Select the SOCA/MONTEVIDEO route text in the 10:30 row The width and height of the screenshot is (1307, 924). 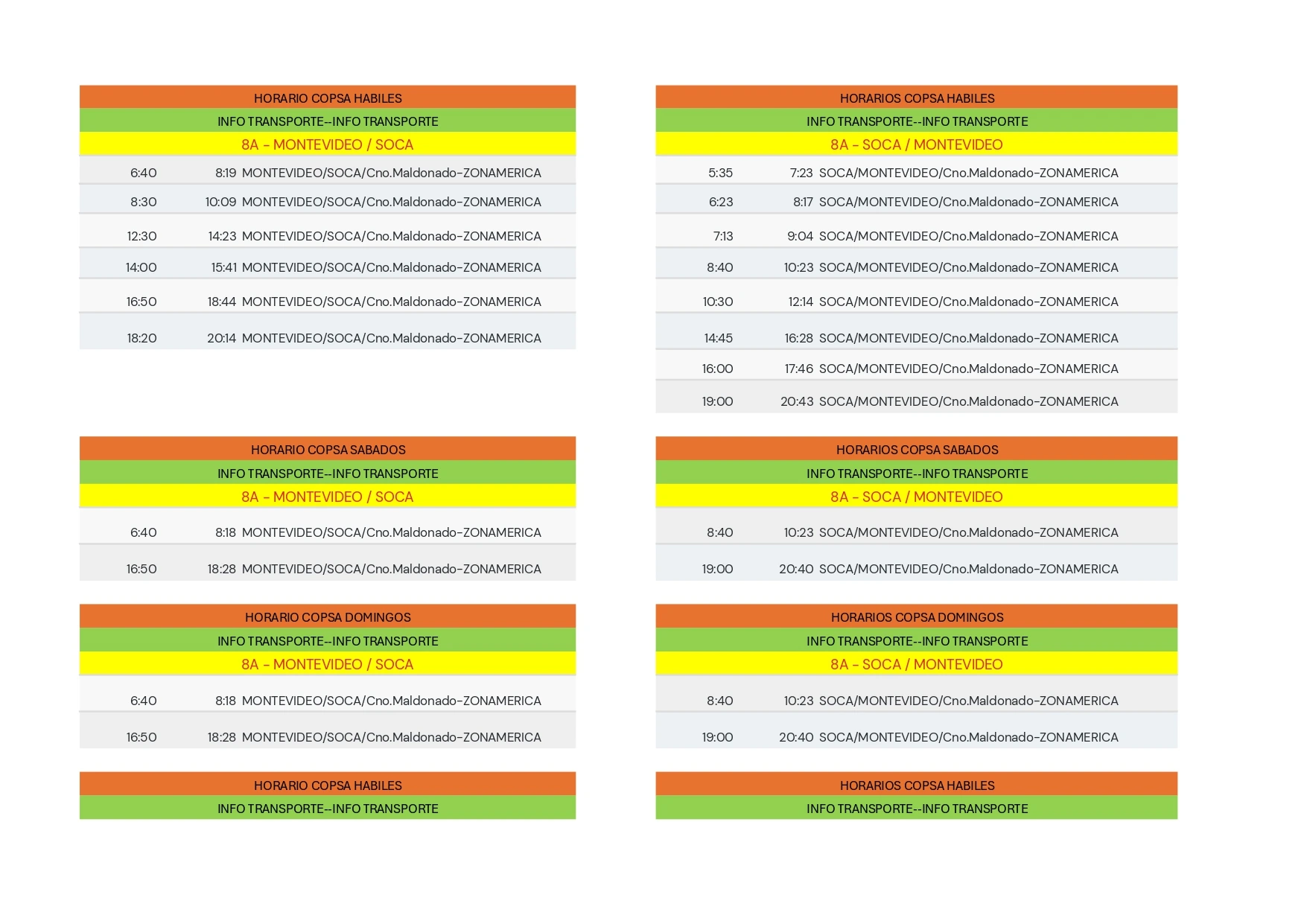(x=969, y=302)
